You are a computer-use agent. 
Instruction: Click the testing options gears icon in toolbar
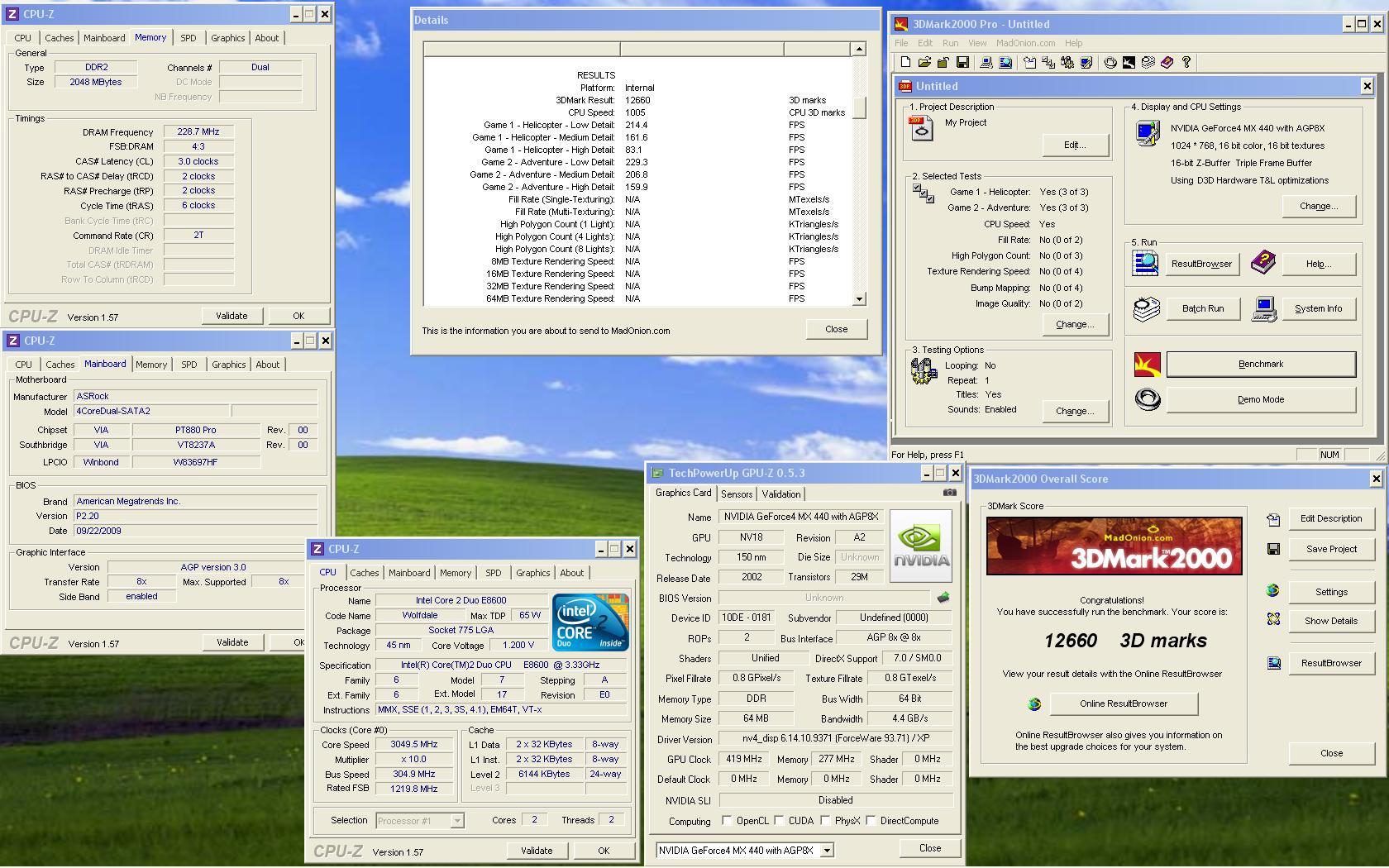coord(1067,62)
